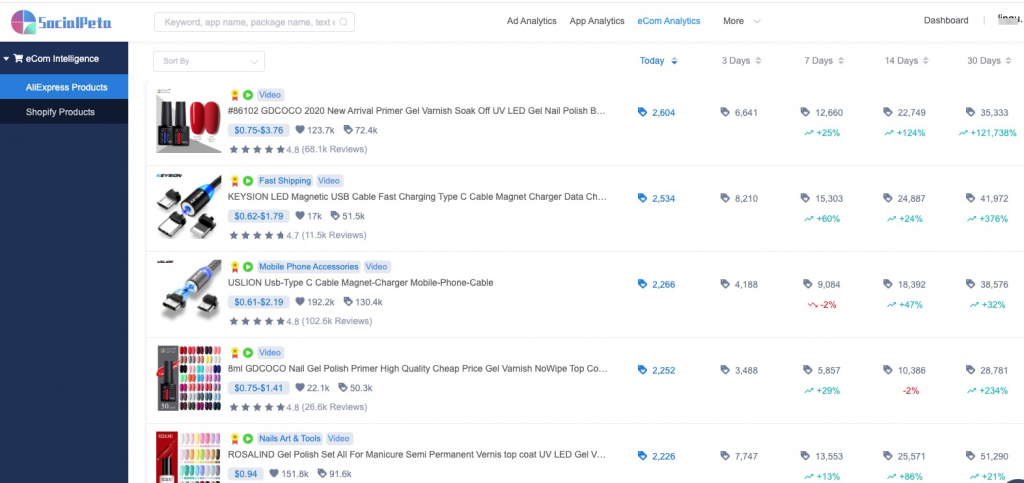The height and width of the screenshot is (483, 1024).
Task: Click the tag icon beside 130.4k
Action: coord(348,302)
